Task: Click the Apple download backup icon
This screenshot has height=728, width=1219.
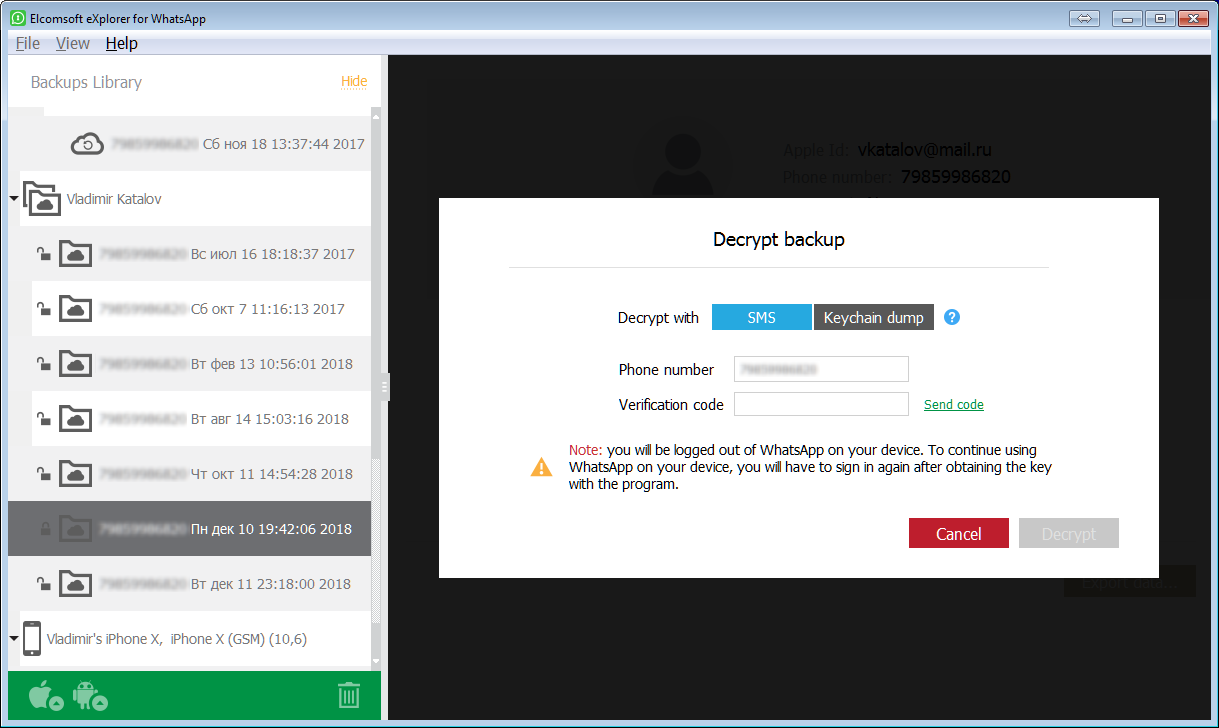Action: coord(45,695)
